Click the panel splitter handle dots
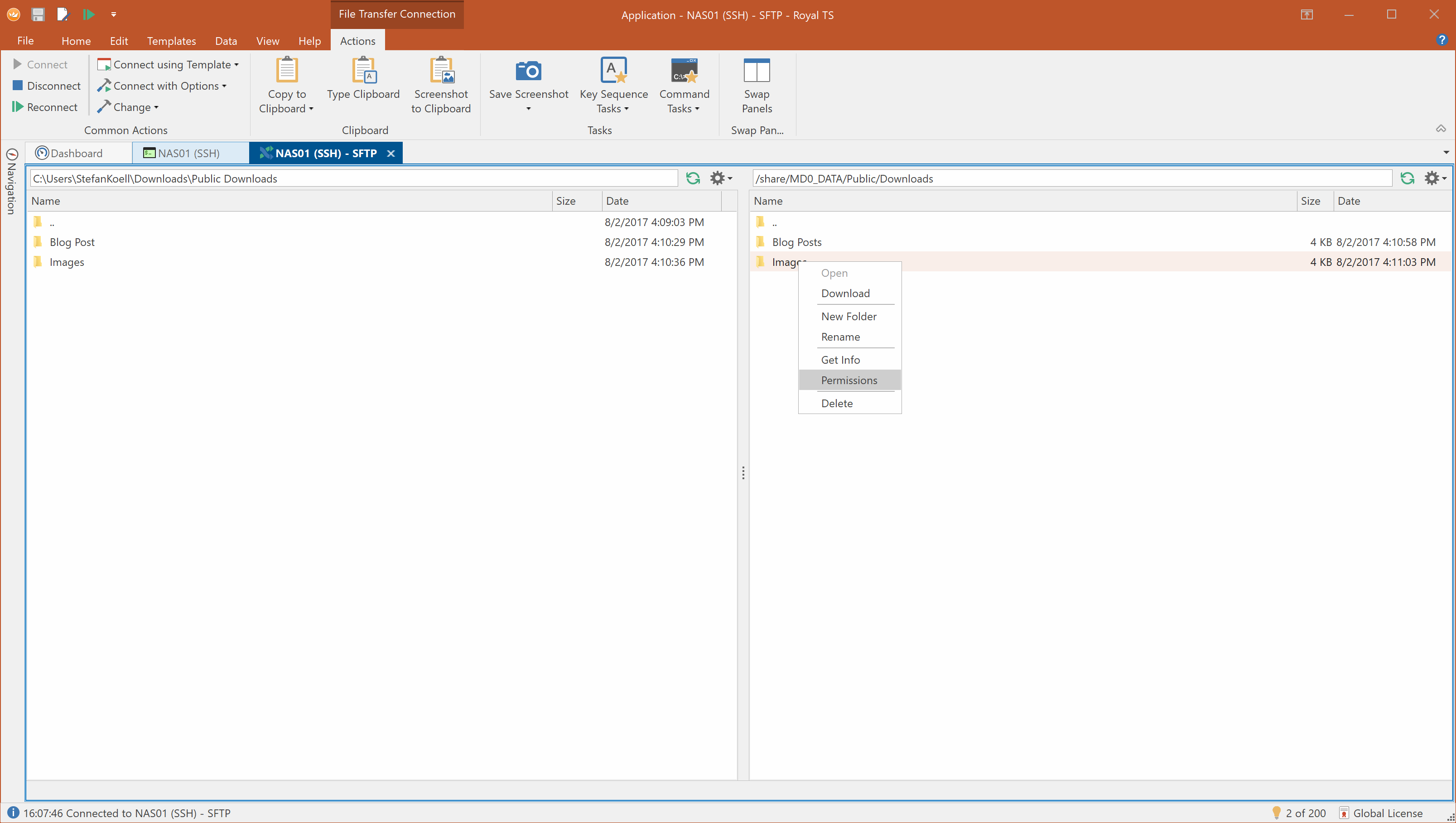The width and height of the screenshot is (1456, 823). point(743,473)
